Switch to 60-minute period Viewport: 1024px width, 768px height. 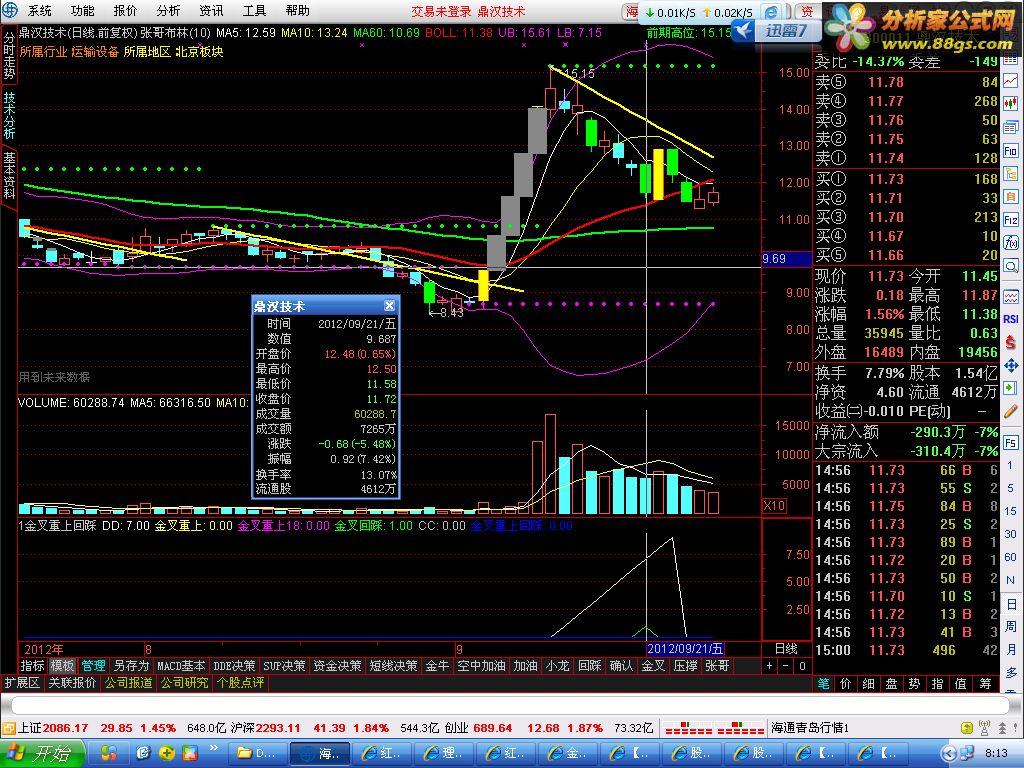1010,557
